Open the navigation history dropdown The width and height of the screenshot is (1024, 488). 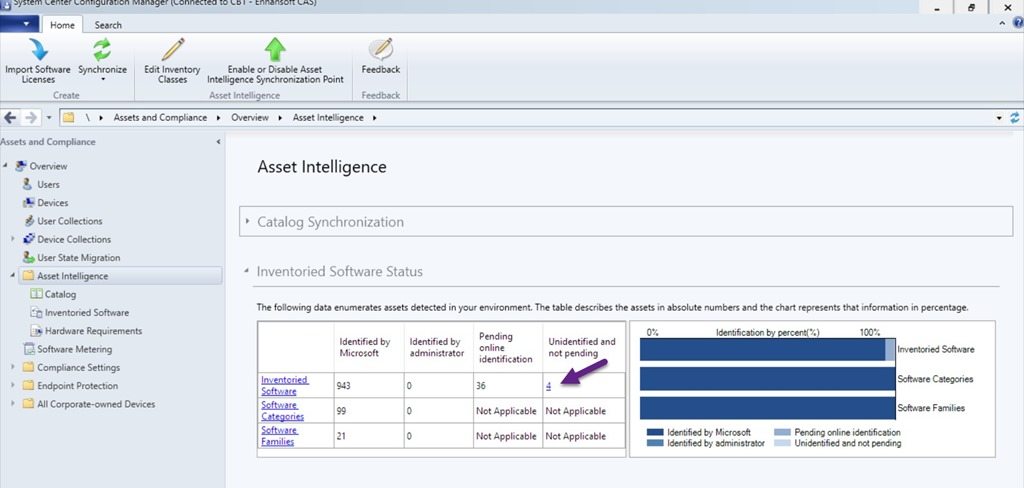tap(49, 118)
